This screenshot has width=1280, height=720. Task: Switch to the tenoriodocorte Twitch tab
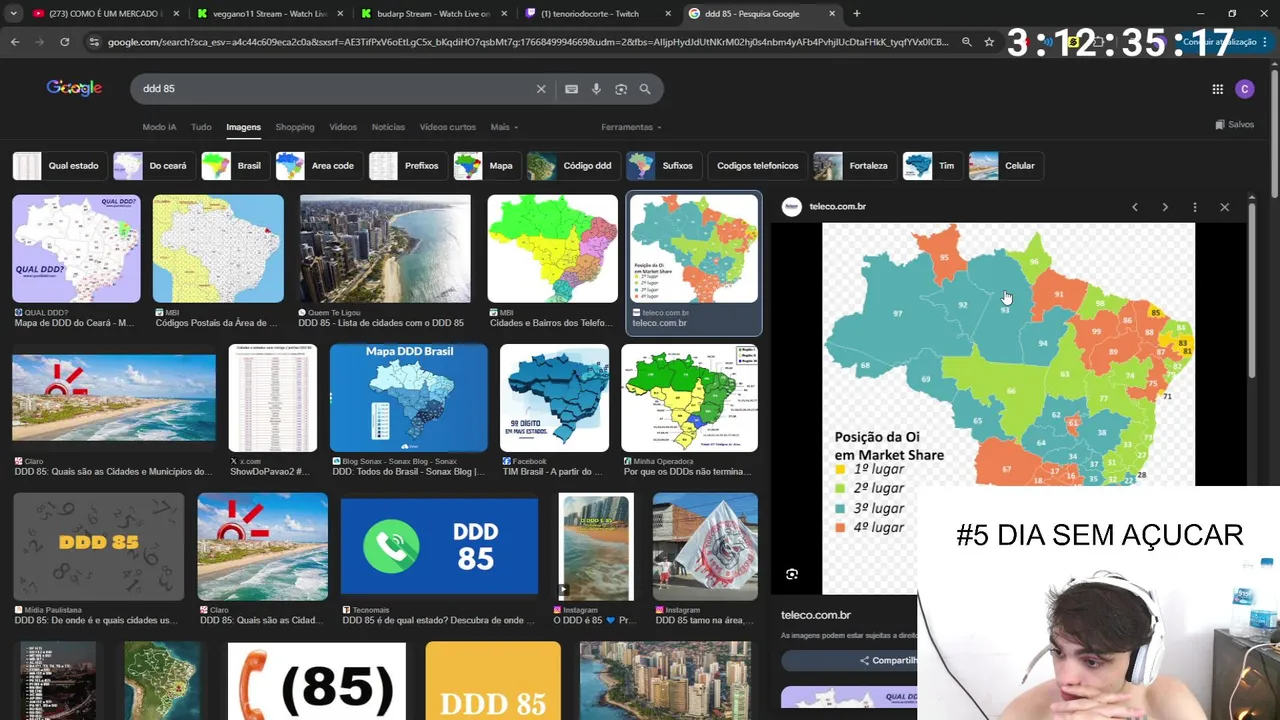598,14
